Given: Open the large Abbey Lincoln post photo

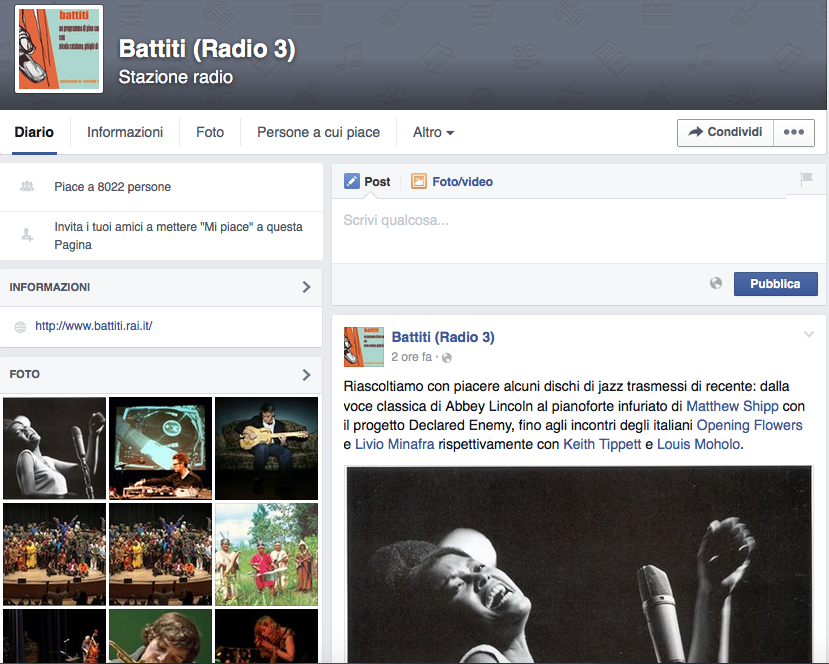Looking at the screenshot, I should click(x=579, y=564).
